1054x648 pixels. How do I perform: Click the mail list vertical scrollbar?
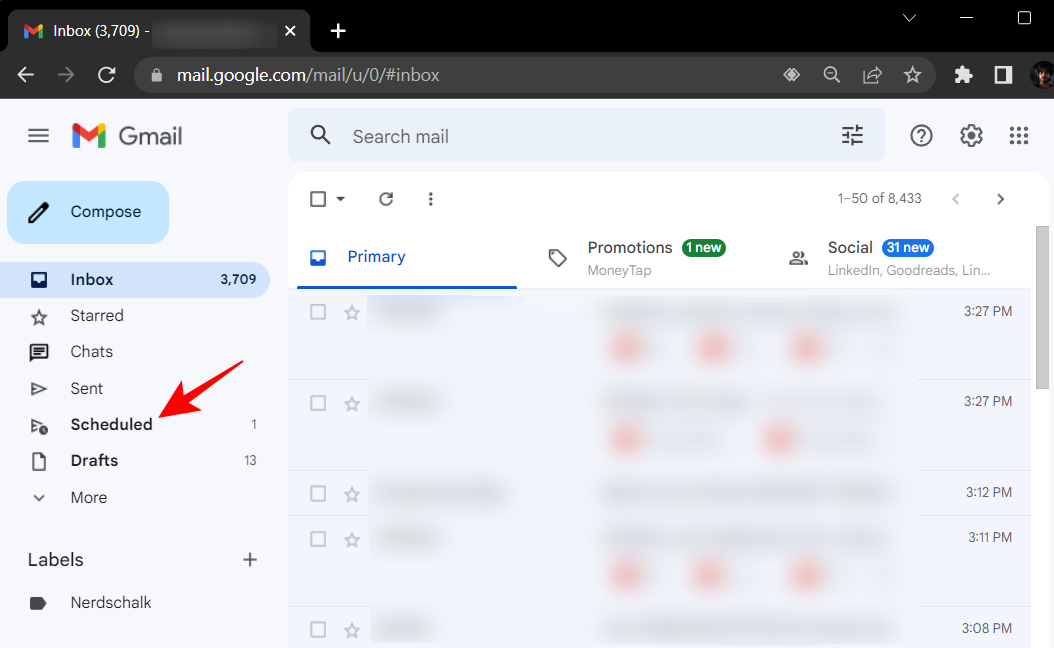pos(1043,307)
